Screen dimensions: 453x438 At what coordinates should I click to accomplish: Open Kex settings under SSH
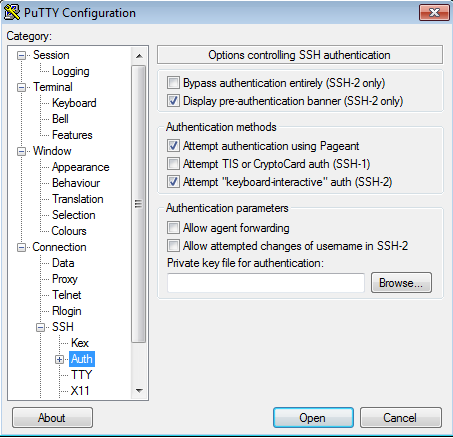[x=80, y=343]
